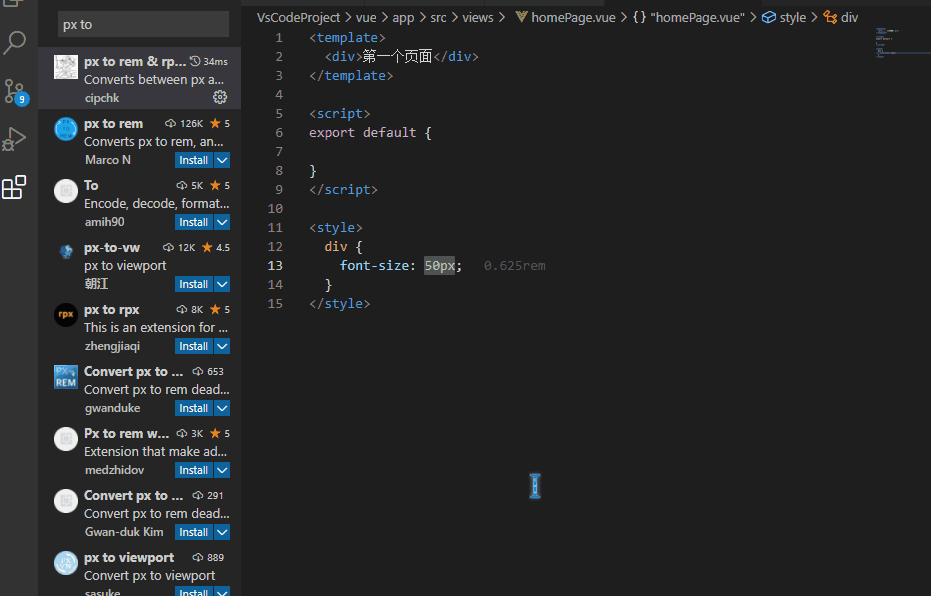This screenshot has height=596, width=931.
Task: Open Install dropdown arrow for px-to-vw
Action: [222, 284]
